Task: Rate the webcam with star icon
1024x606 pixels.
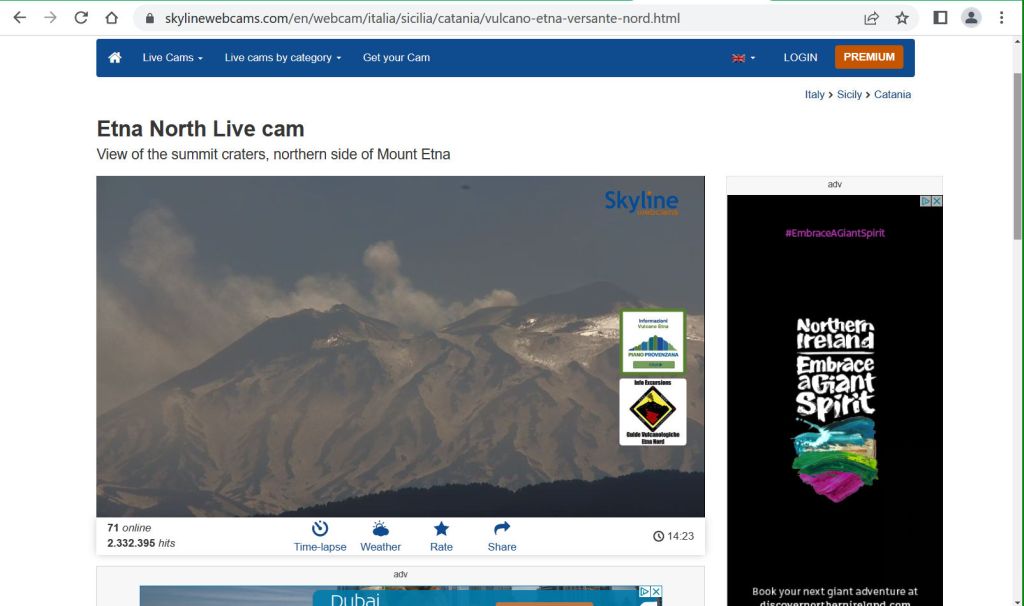Action: [x=441, y=529]
